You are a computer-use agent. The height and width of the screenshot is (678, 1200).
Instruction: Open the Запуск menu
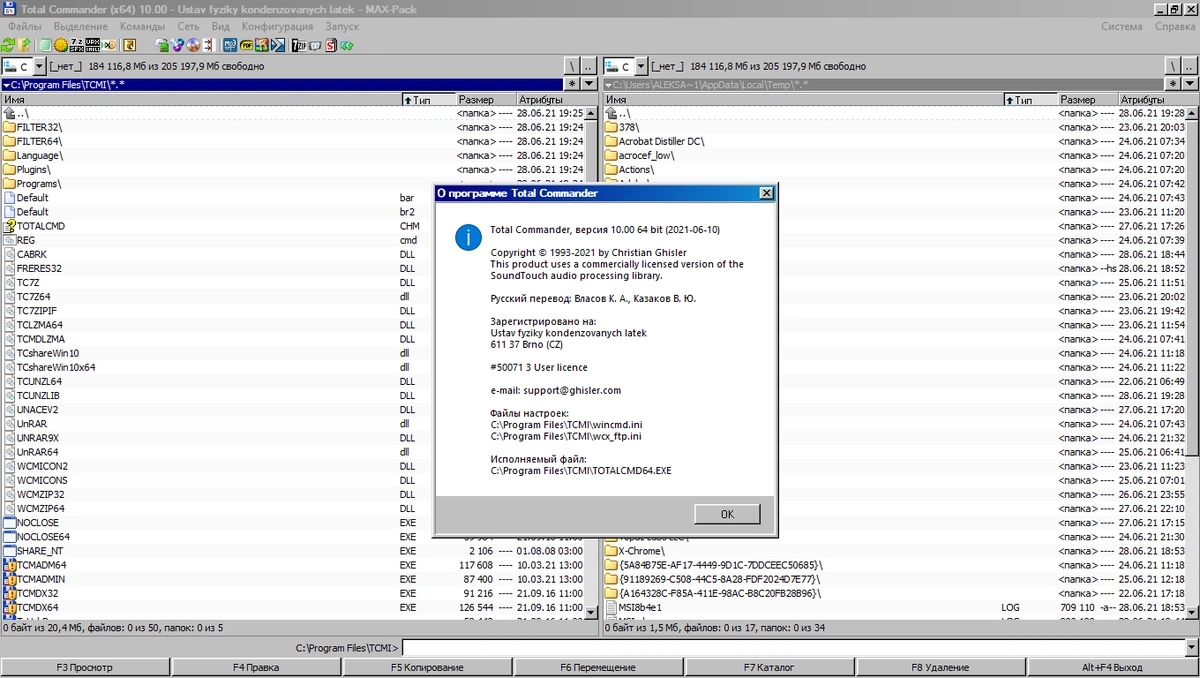point(342,27)
